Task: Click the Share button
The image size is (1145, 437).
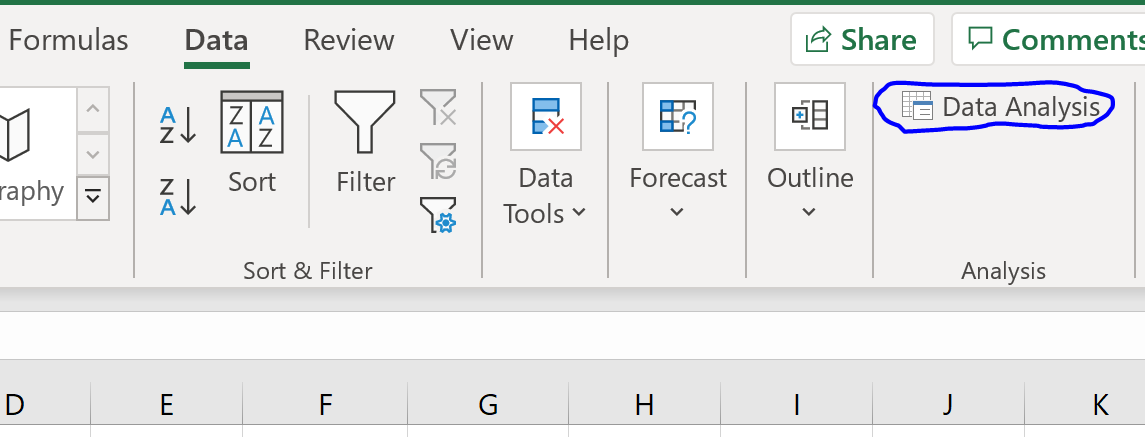Action: coord(861,39)
